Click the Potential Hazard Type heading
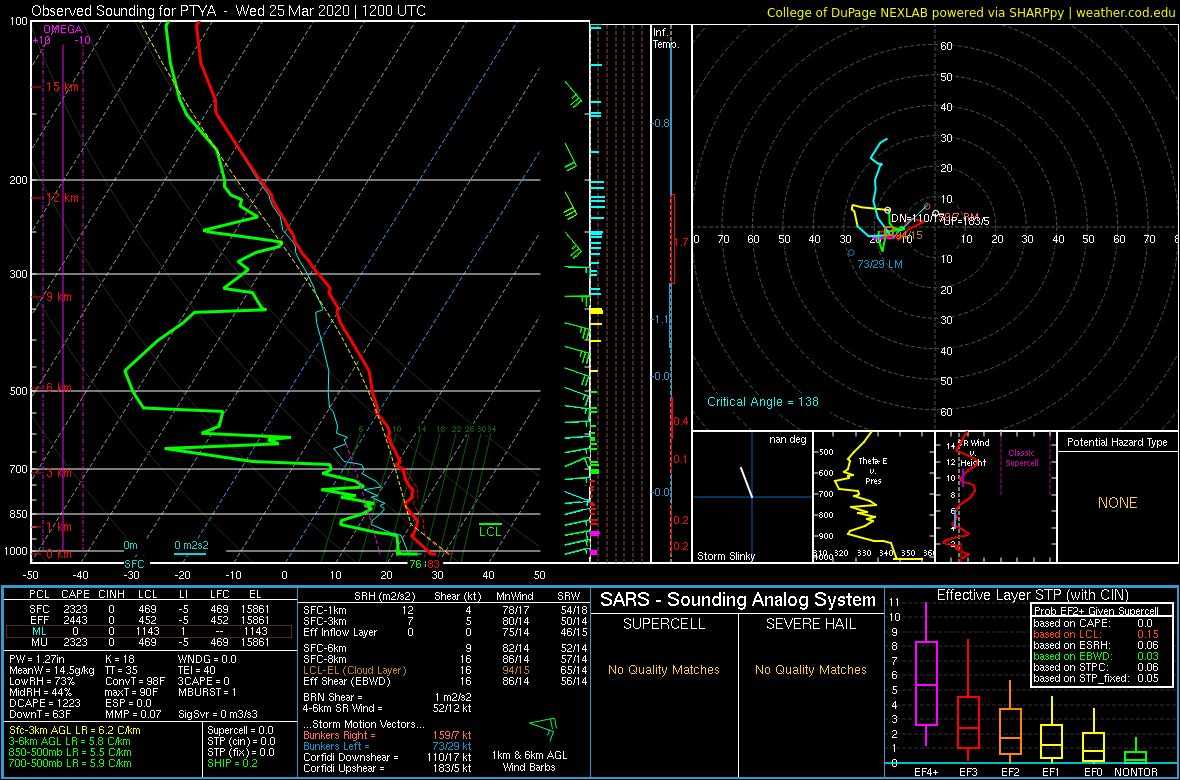 1117,442
